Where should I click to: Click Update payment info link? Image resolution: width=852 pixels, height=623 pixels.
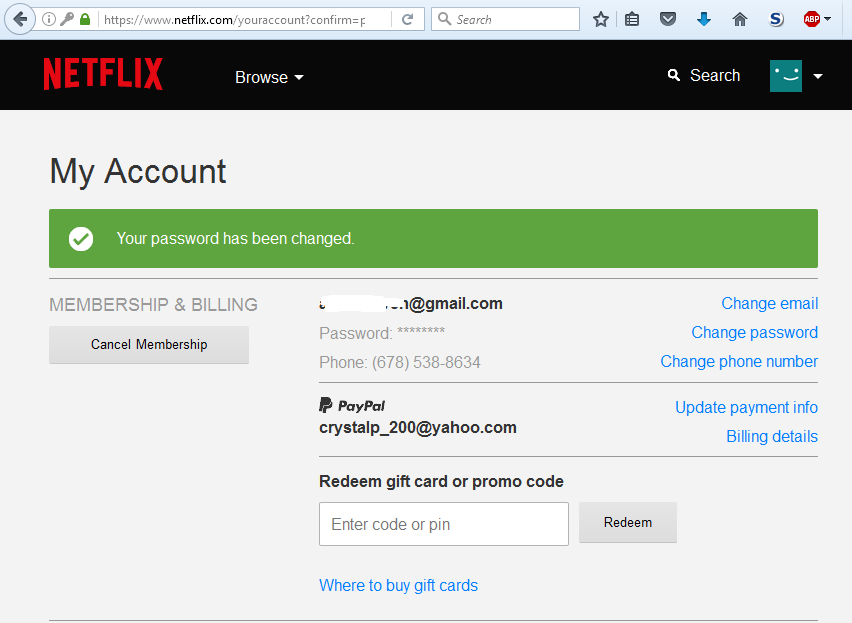[746, 408]
